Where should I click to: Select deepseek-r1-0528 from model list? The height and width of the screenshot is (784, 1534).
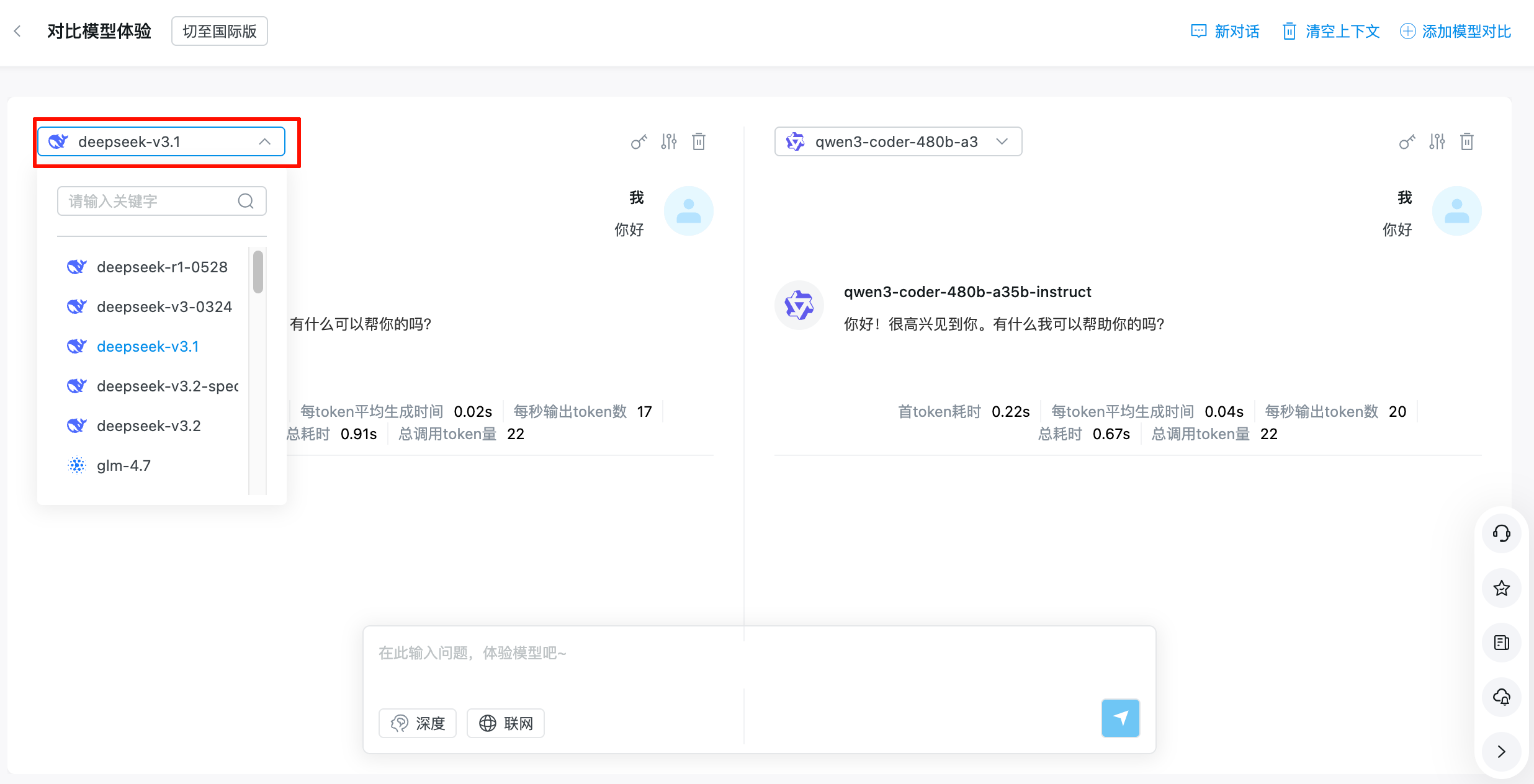click(x=162, y=267)
